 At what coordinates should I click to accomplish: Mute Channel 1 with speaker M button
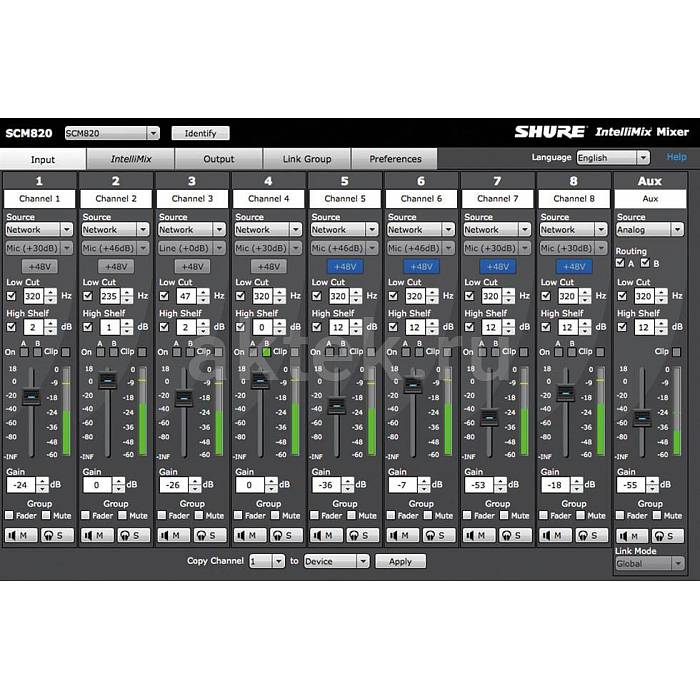pos(21,535)
